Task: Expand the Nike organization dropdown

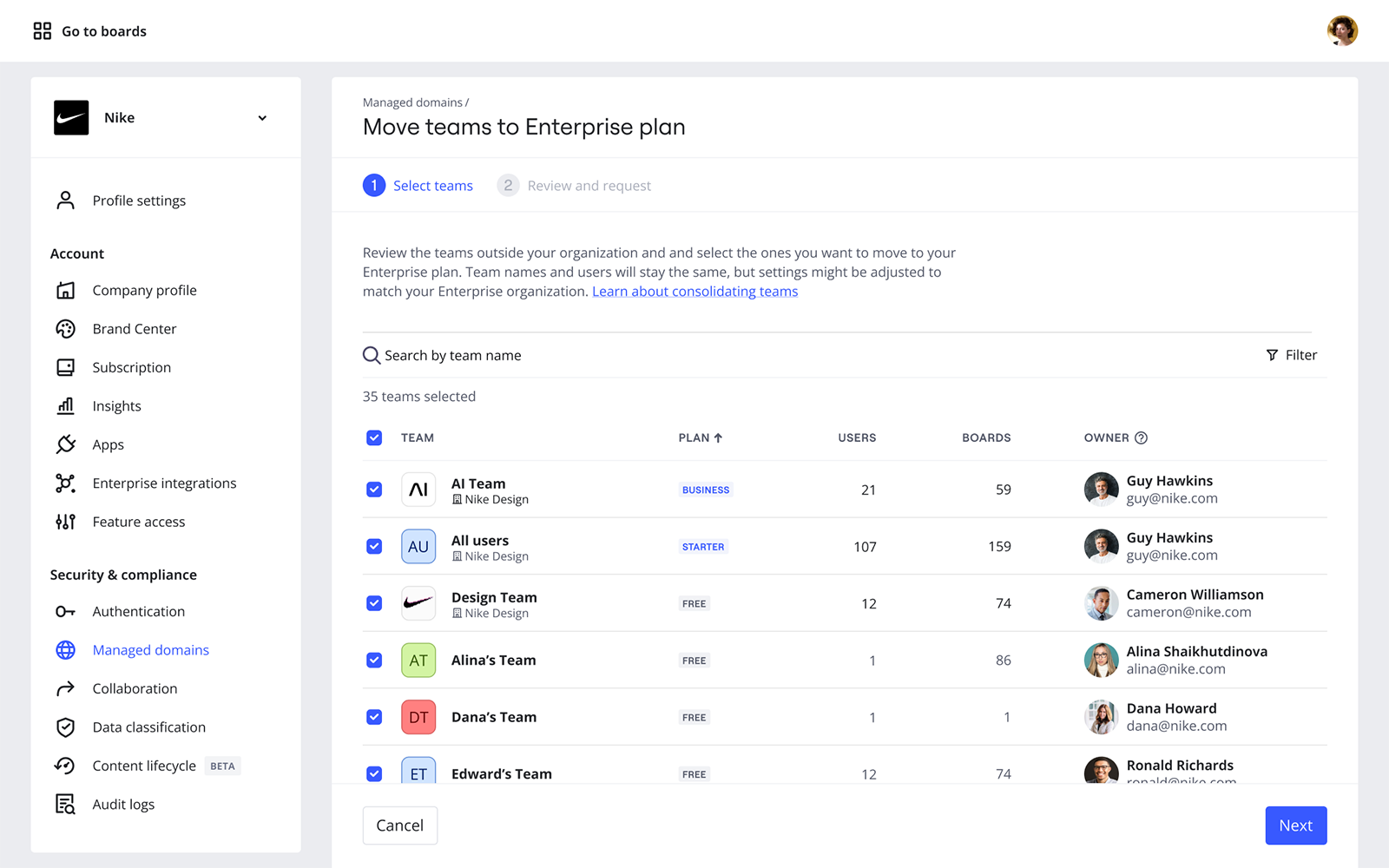Action: tap(262, 118)
